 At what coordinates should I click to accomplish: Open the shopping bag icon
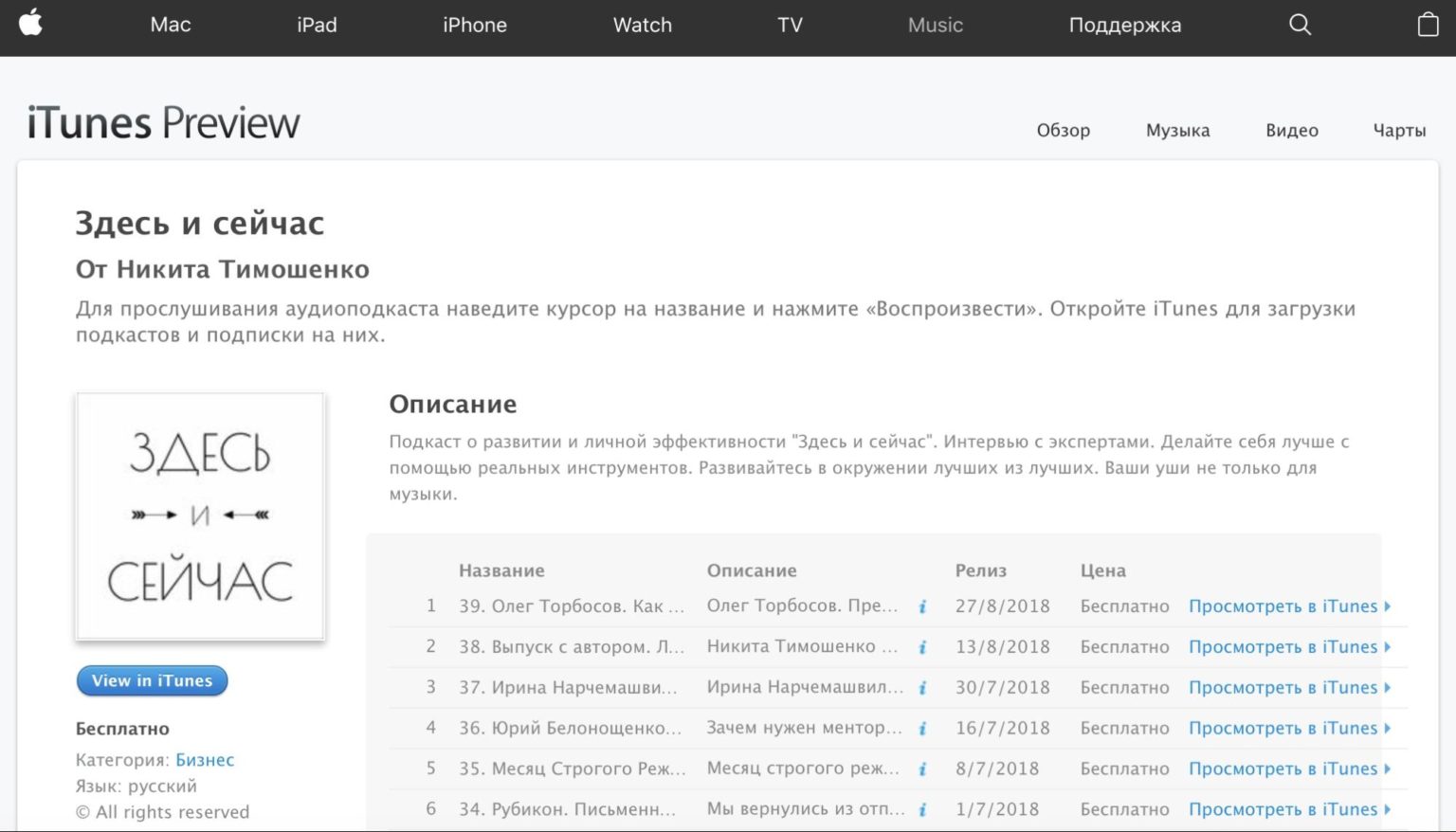pos(1428,25)
